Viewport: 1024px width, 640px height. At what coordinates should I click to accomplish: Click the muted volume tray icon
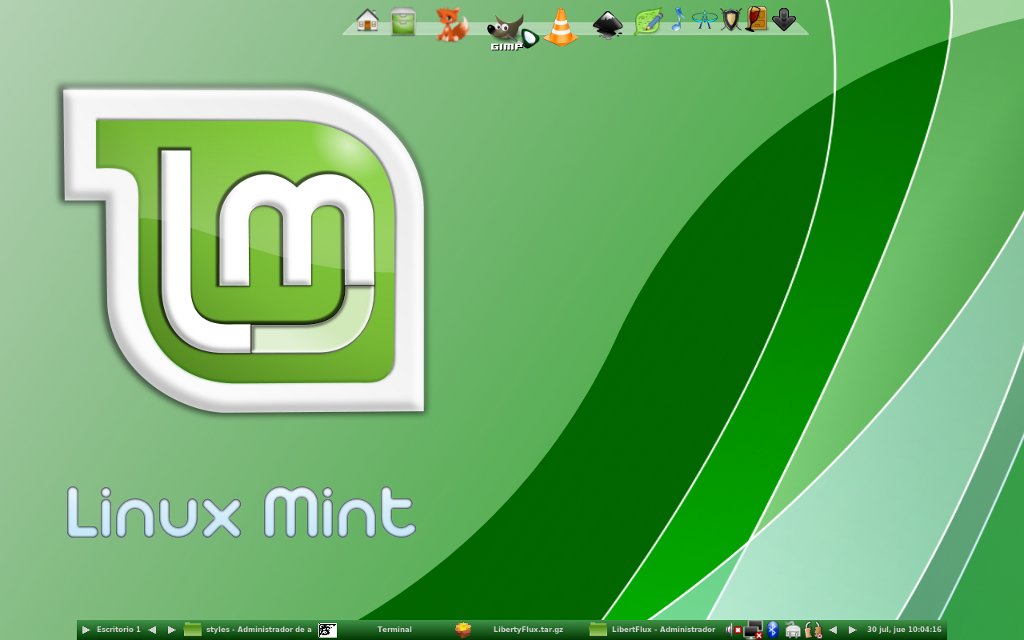point(733,630)
